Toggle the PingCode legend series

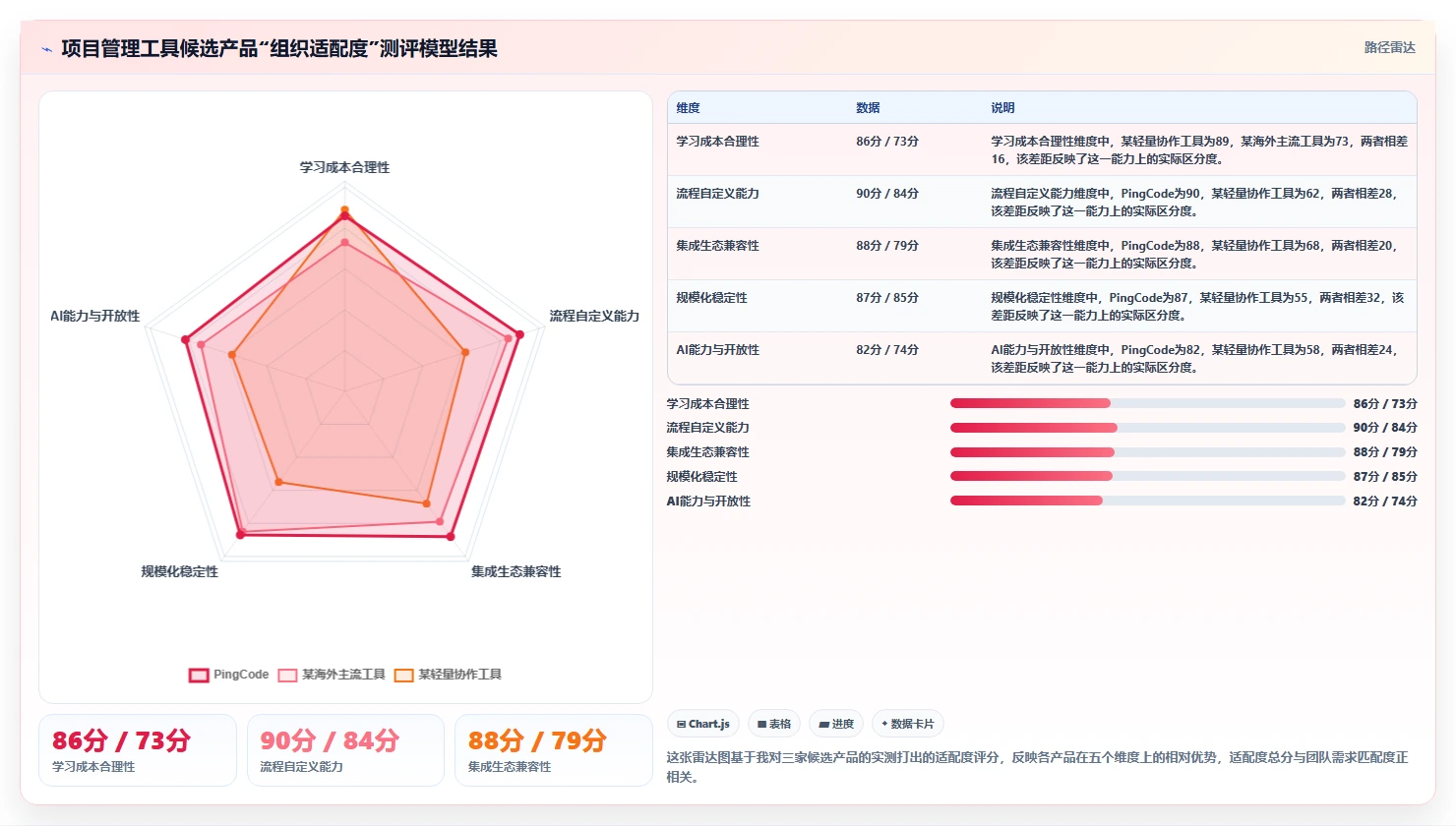click(228, 675)
